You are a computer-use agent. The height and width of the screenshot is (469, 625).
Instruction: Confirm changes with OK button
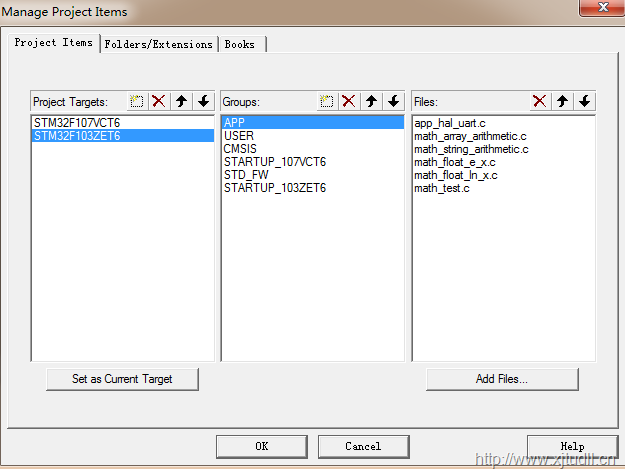click(261, 446)
